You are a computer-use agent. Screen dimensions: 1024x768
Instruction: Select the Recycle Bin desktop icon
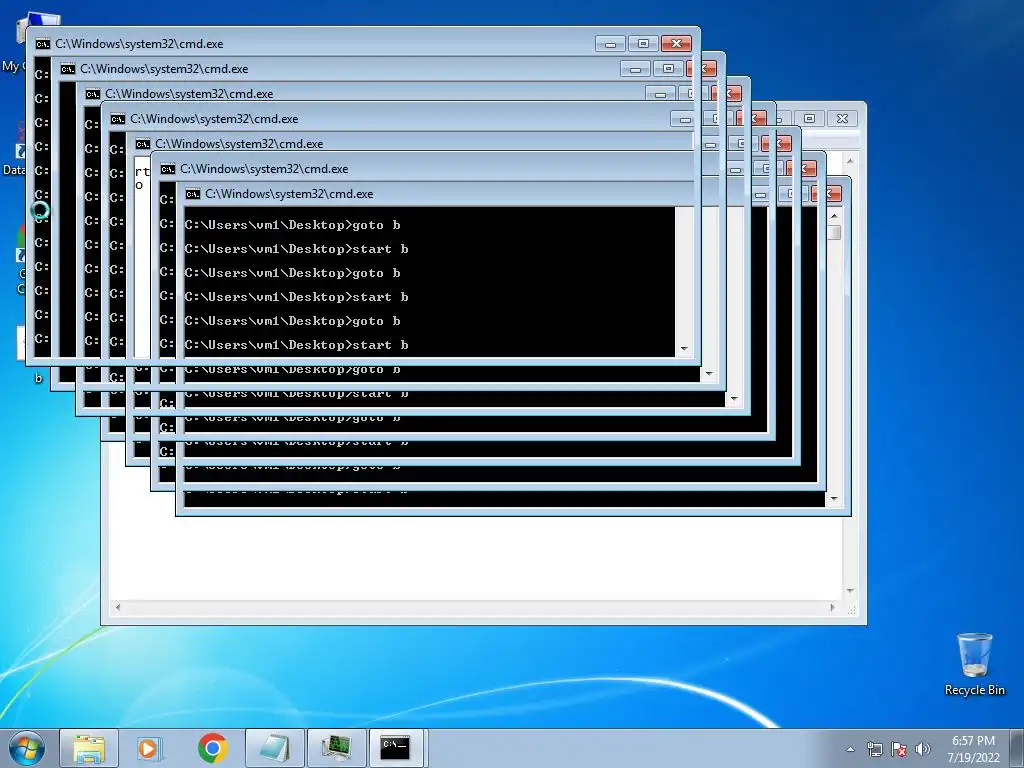tap(974, 663)
